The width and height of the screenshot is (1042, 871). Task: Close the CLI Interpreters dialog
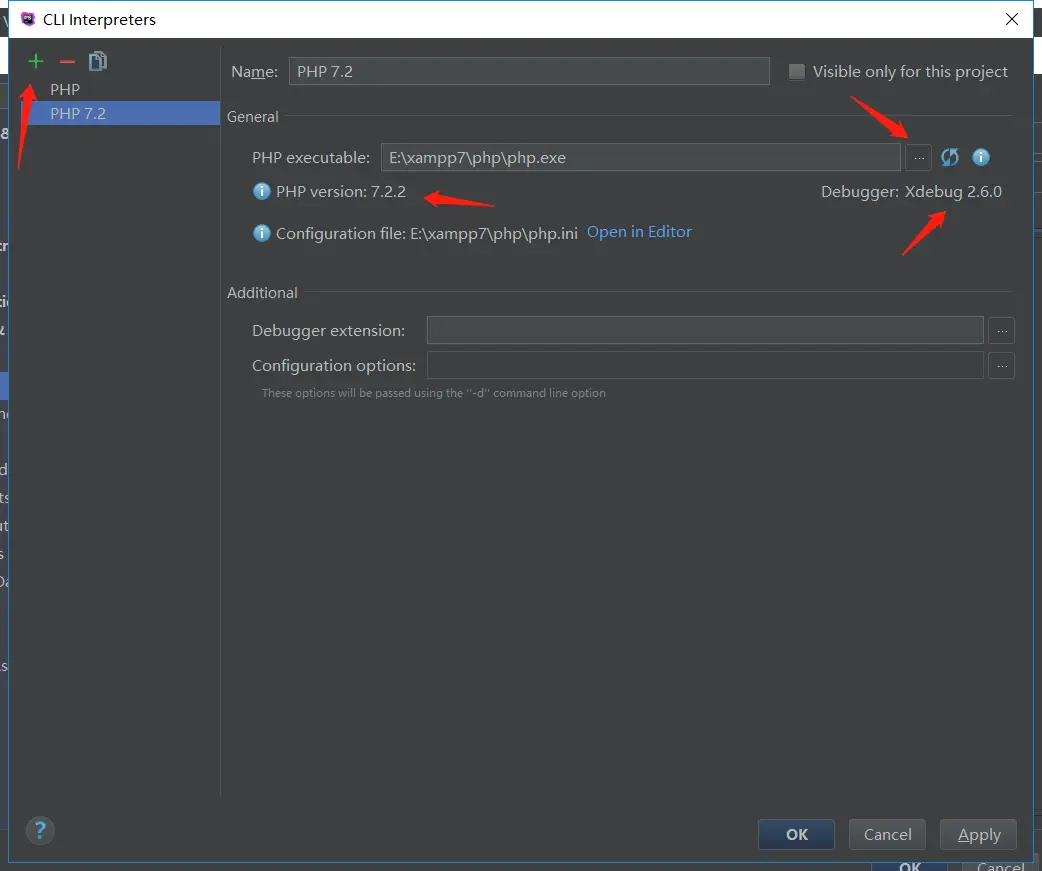point(1011,19)
